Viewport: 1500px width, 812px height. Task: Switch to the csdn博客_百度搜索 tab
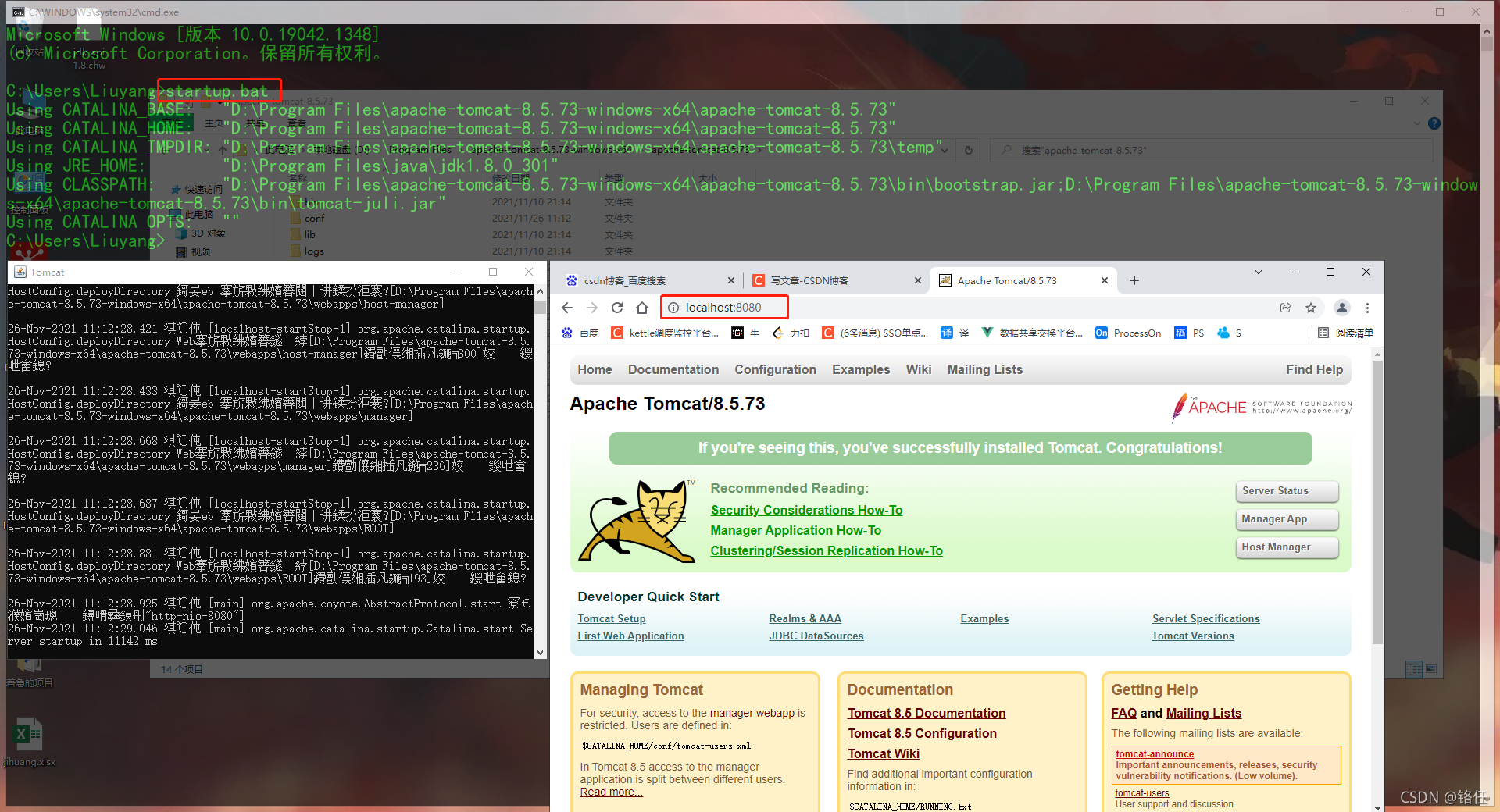[x=650, y=280]
